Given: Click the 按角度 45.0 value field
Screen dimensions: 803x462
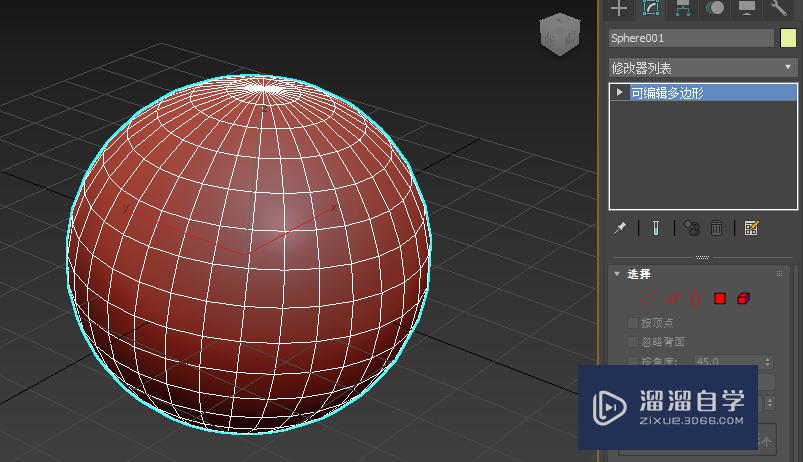Looking at the screenshot, I should point(728,361).
